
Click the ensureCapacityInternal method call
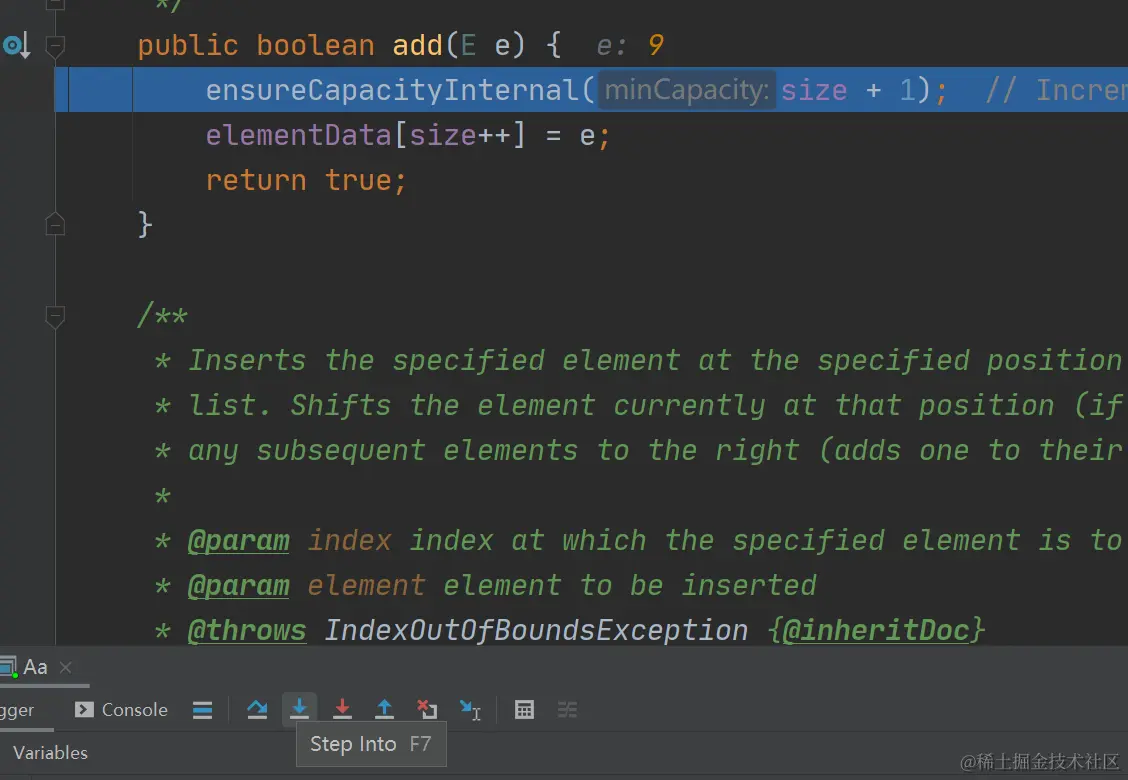pos(393,91)
